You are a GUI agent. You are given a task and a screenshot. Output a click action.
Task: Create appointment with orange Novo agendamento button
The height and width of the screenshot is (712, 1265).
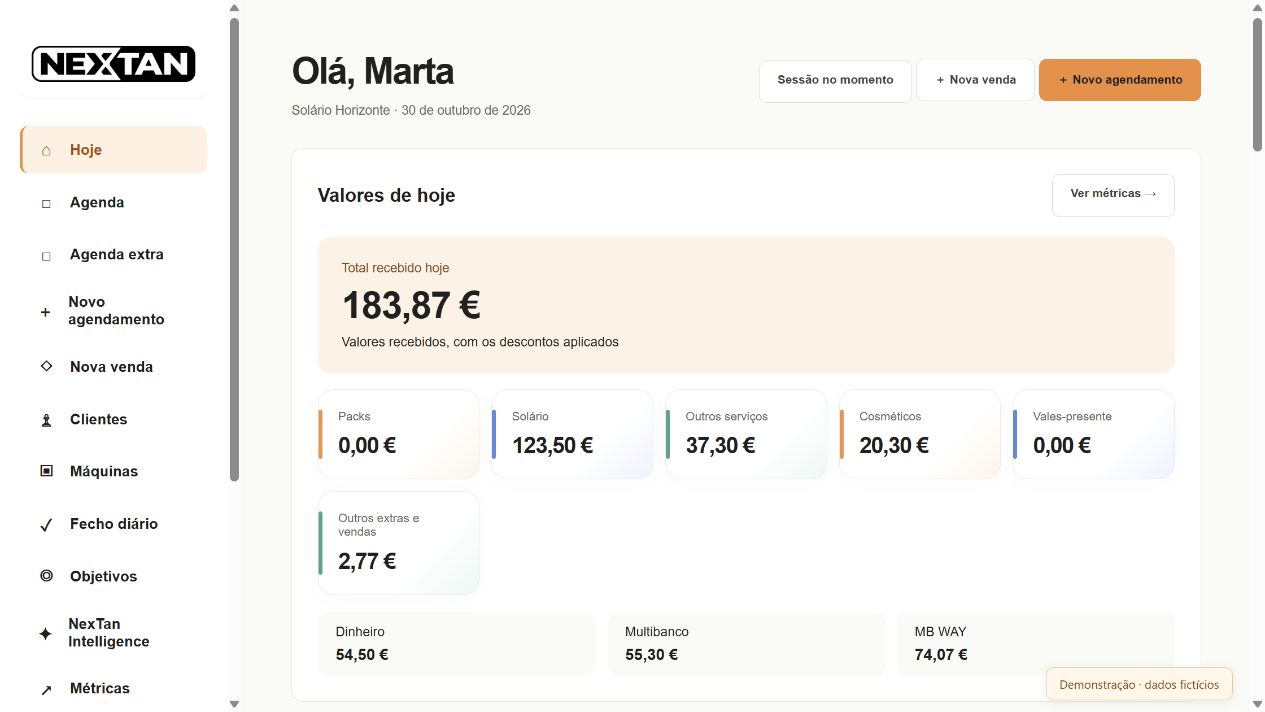tap(1120, 81)
